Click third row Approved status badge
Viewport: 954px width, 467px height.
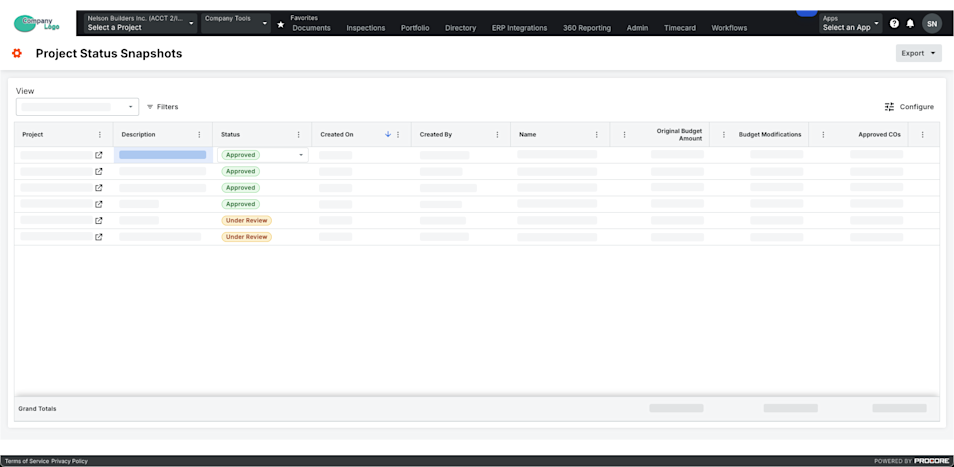(x=240, y=188)
